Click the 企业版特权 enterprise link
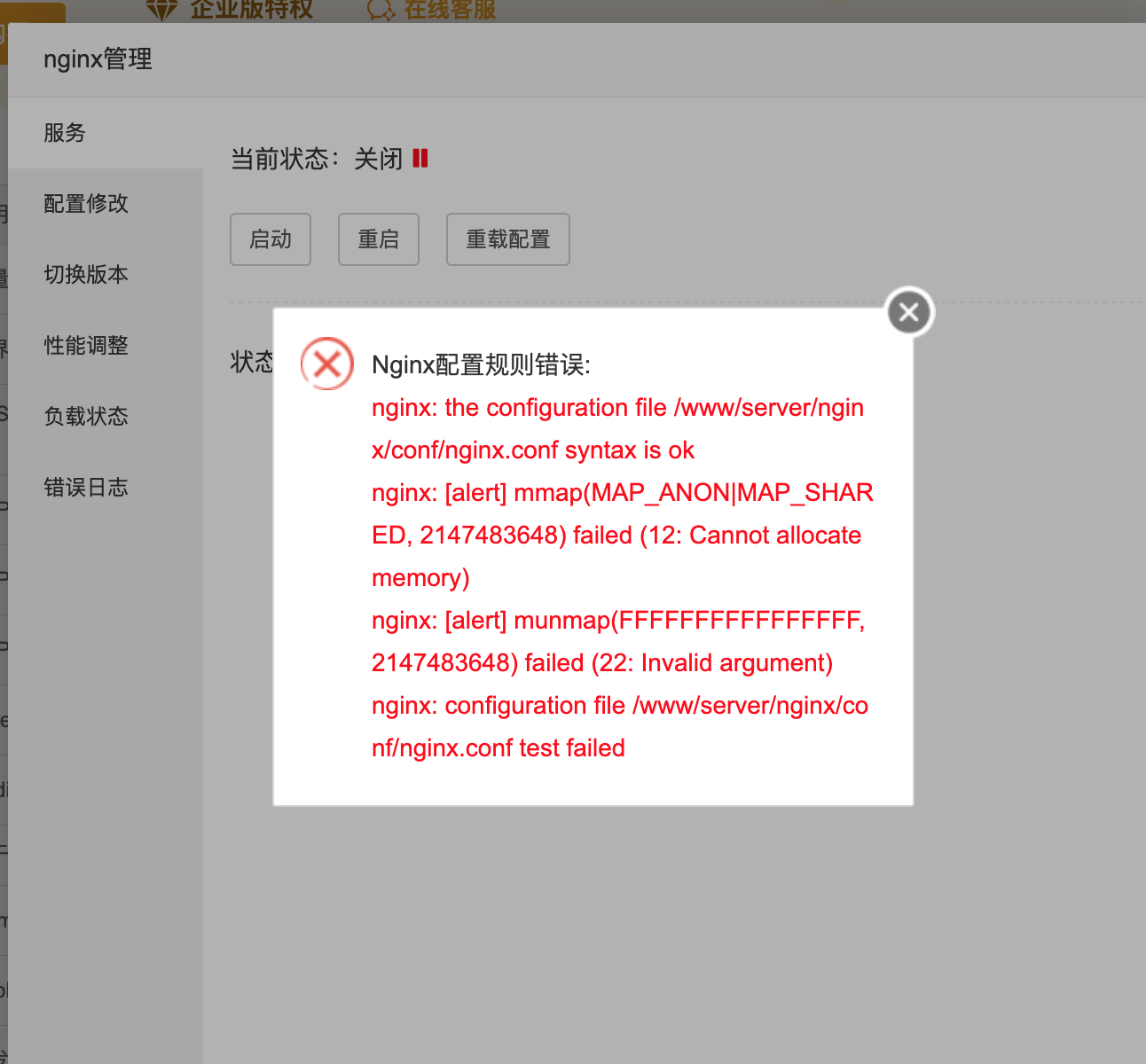Screen dimensions: 1146x1064 (252, 10)
